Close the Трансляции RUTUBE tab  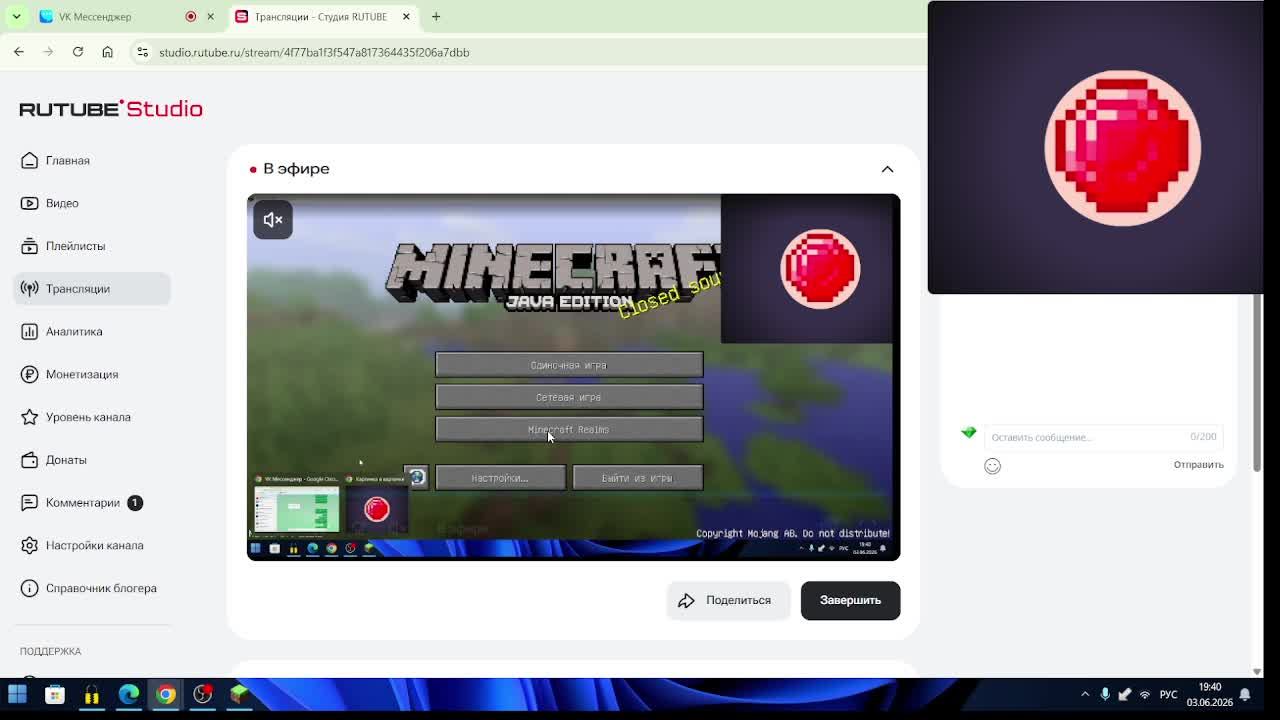tap(406, 17)
